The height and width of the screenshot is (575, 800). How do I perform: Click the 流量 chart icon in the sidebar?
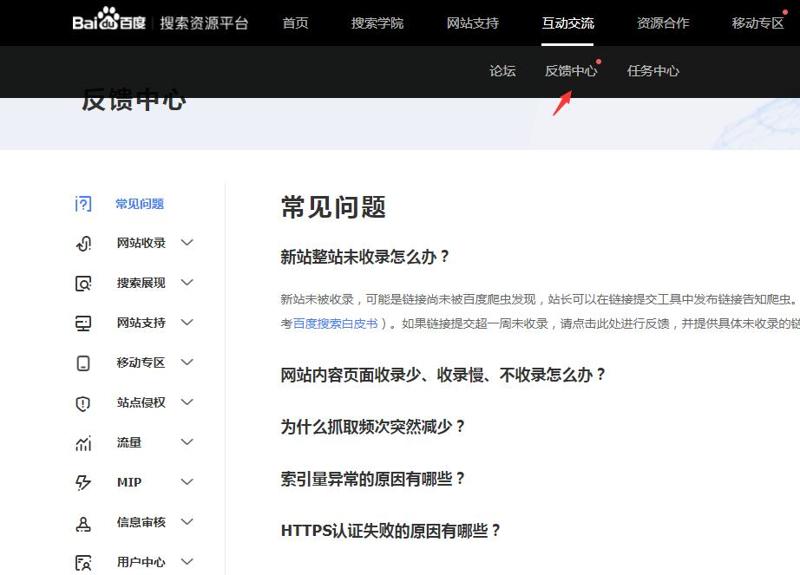point(83,443)
